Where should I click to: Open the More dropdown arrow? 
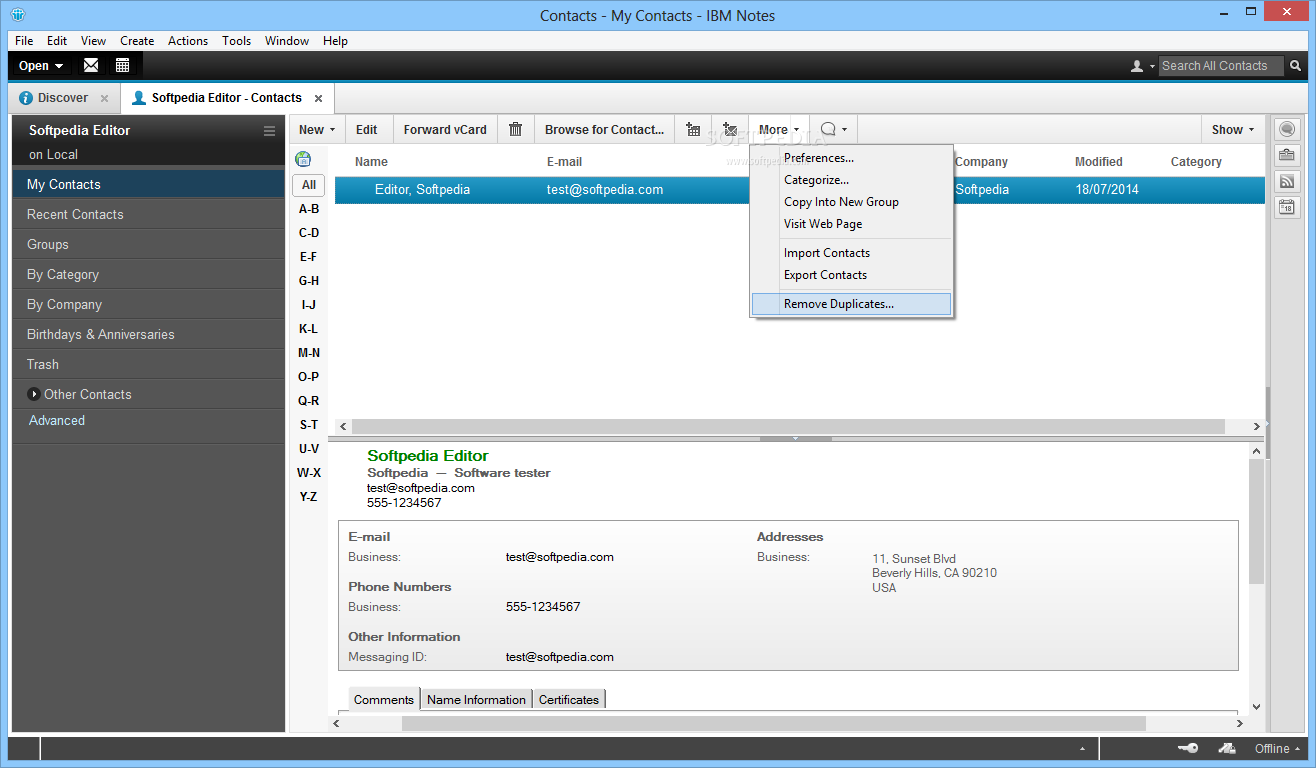click(796, 130)
